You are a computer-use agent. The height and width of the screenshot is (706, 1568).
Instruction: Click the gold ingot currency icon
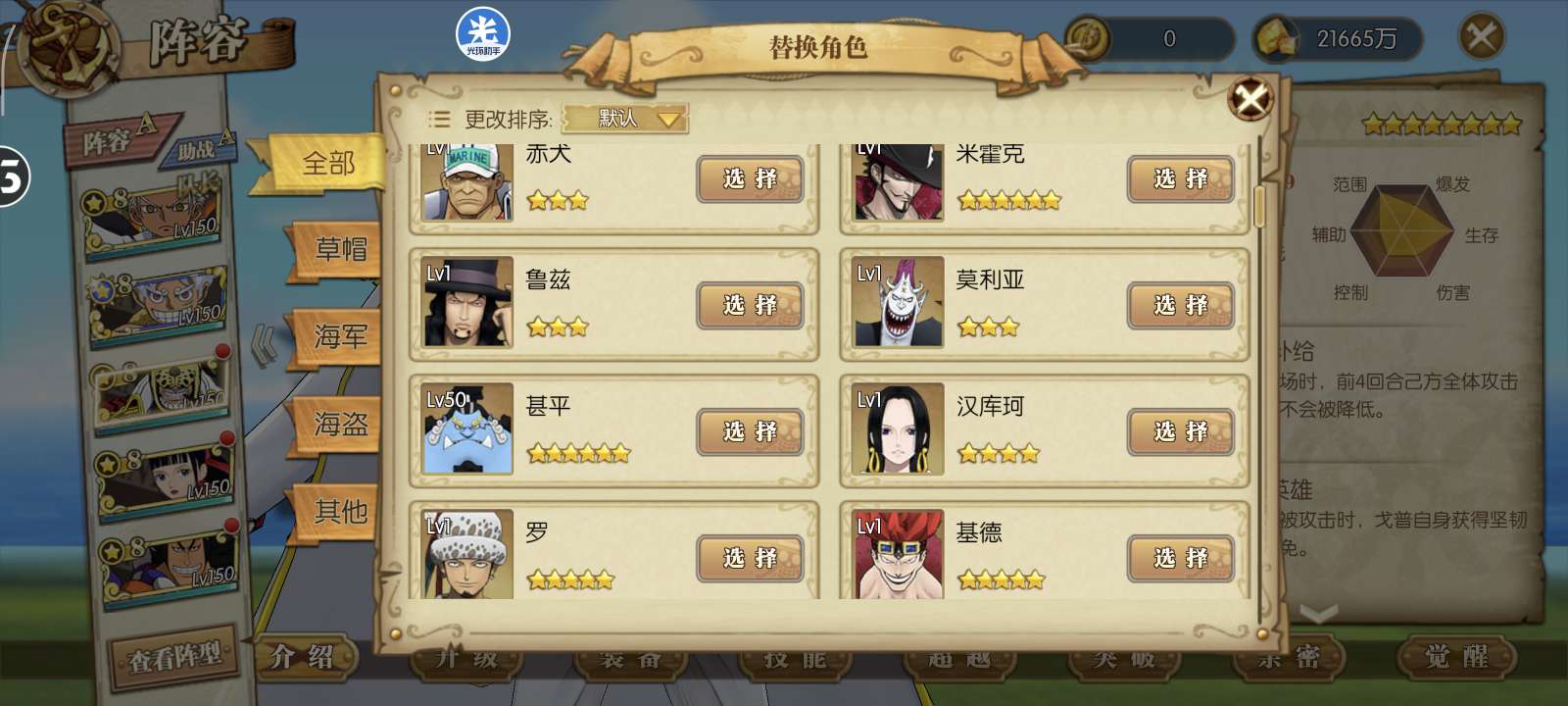point(1276,39)
